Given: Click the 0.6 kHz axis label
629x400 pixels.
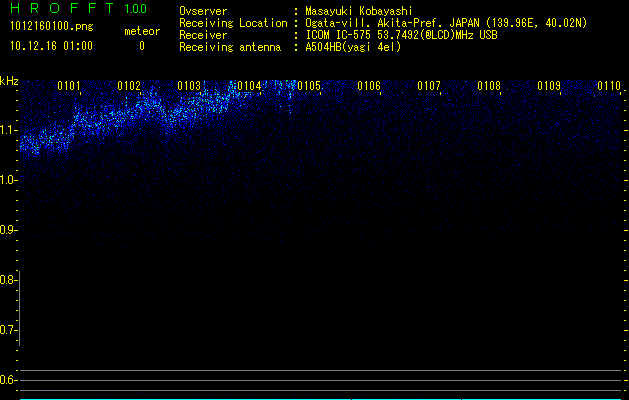Looking at the screenshot, I should tap(8, 380).
